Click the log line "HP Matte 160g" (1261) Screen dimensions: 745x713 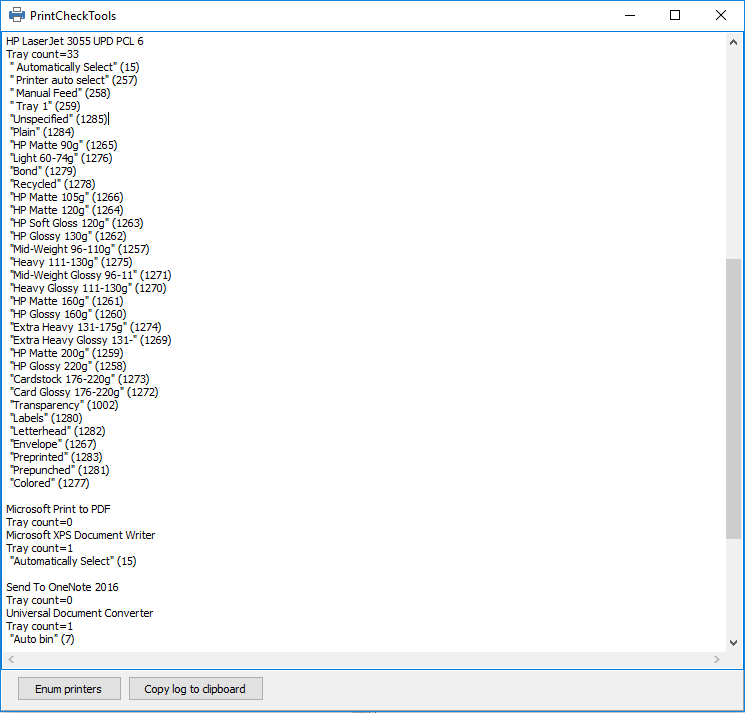(x=67, y=301)
